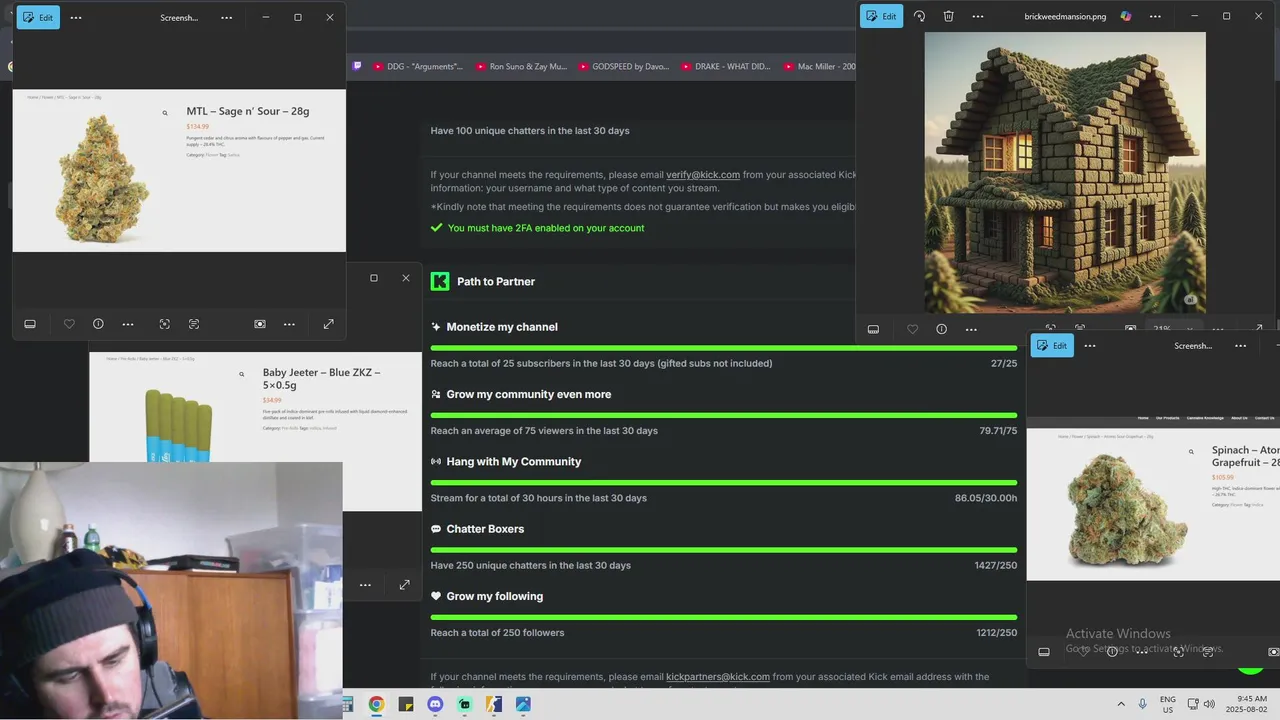
Task: Open the Ron Suno & Zay Mu... bookmark
Action: 521,67
